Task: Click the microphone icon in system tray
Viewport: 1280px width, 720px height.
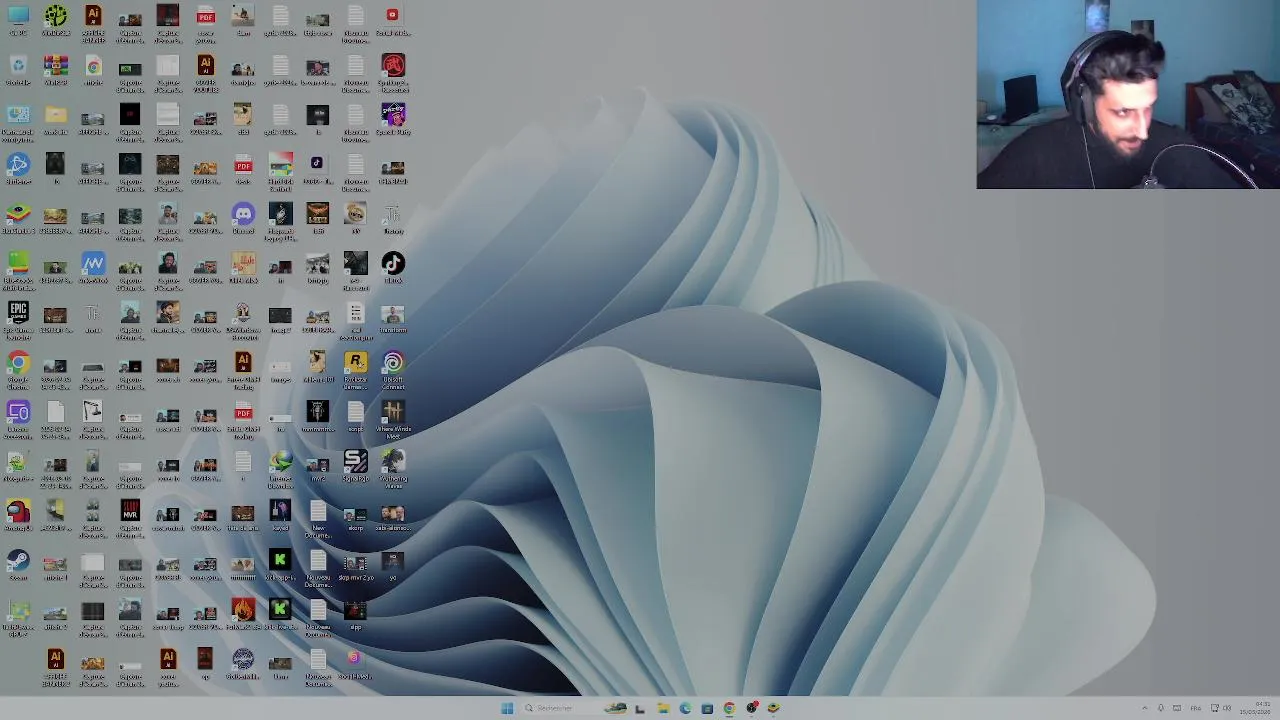Action: (1160, 708)
